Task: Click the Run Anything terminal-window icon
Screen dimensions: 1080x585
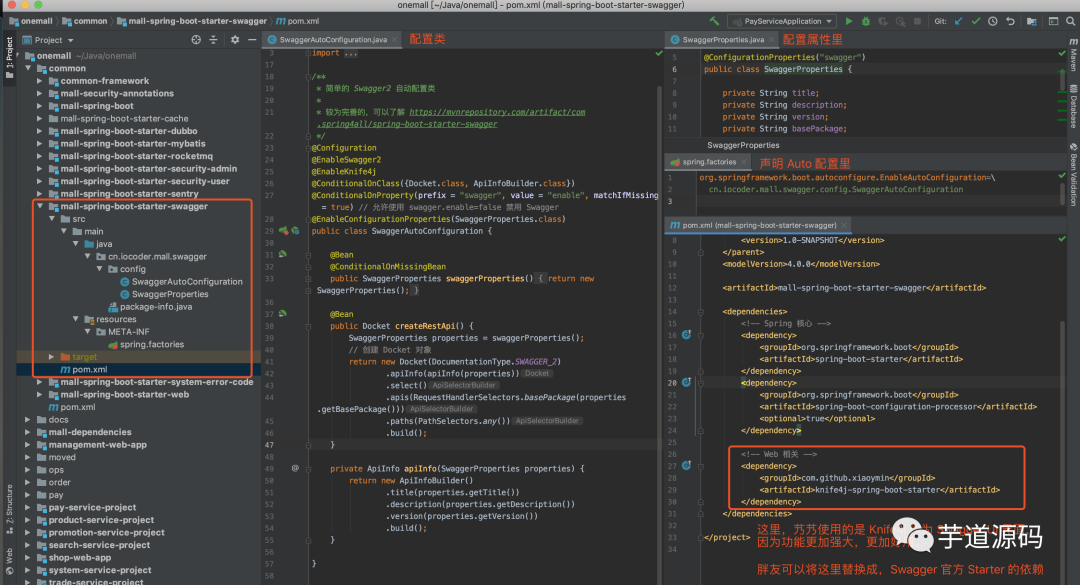Action: click(x=1053, y=21)
